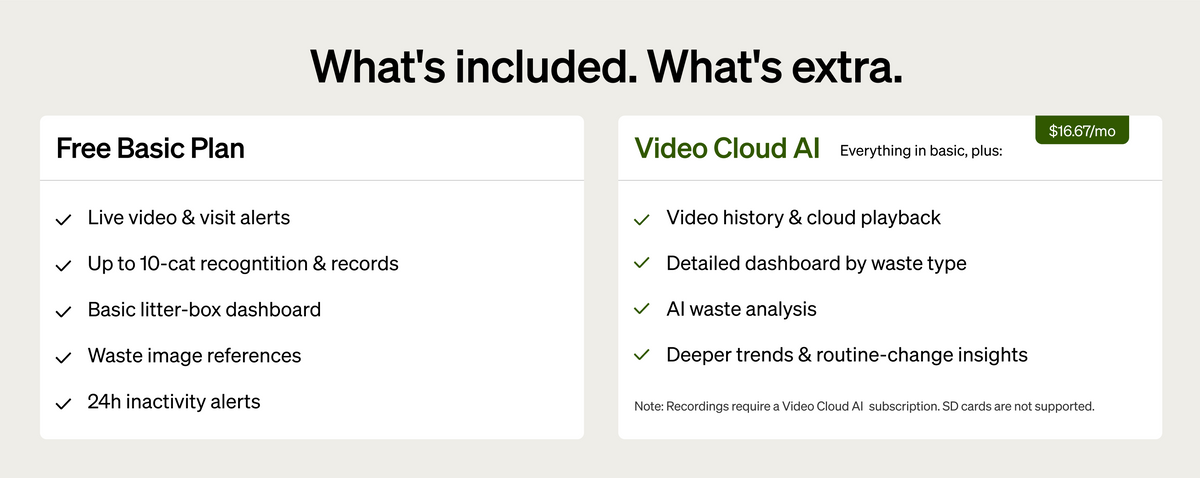
Task: Click the 24h inactivity alerts text
Action: click(x=174, y=402)
